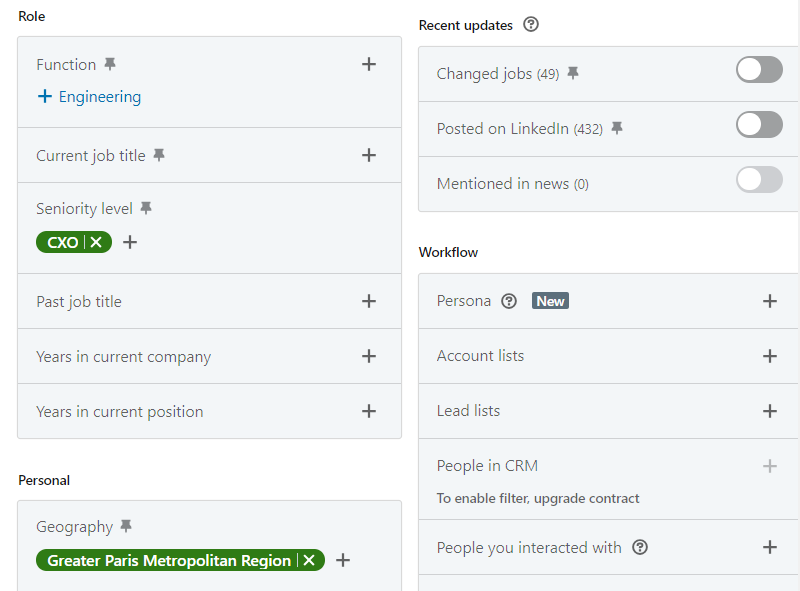Click the help icon beside People you interacted with

(638, 547)
